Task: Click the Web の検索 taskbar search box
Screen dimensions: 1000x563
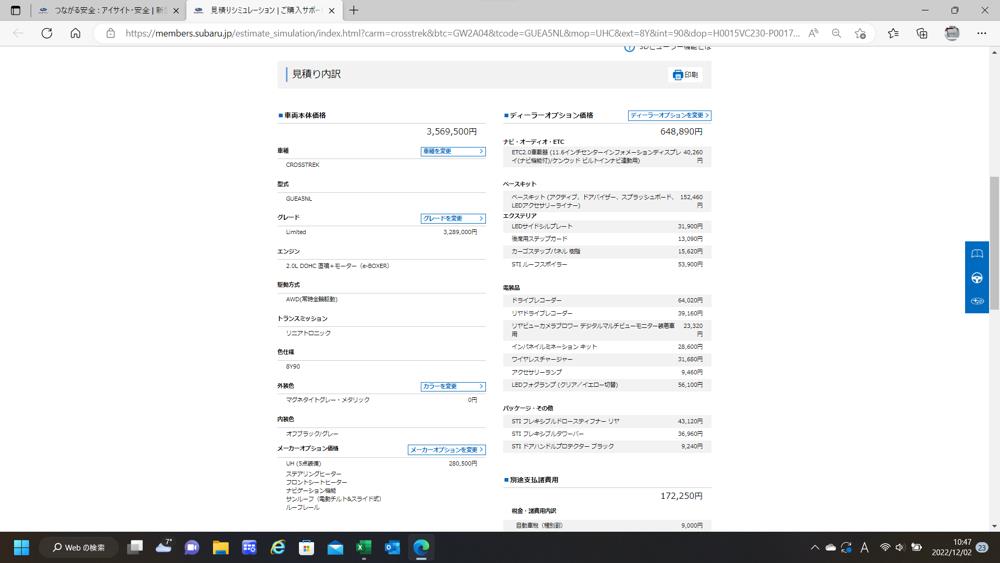Action: [79, 547]
